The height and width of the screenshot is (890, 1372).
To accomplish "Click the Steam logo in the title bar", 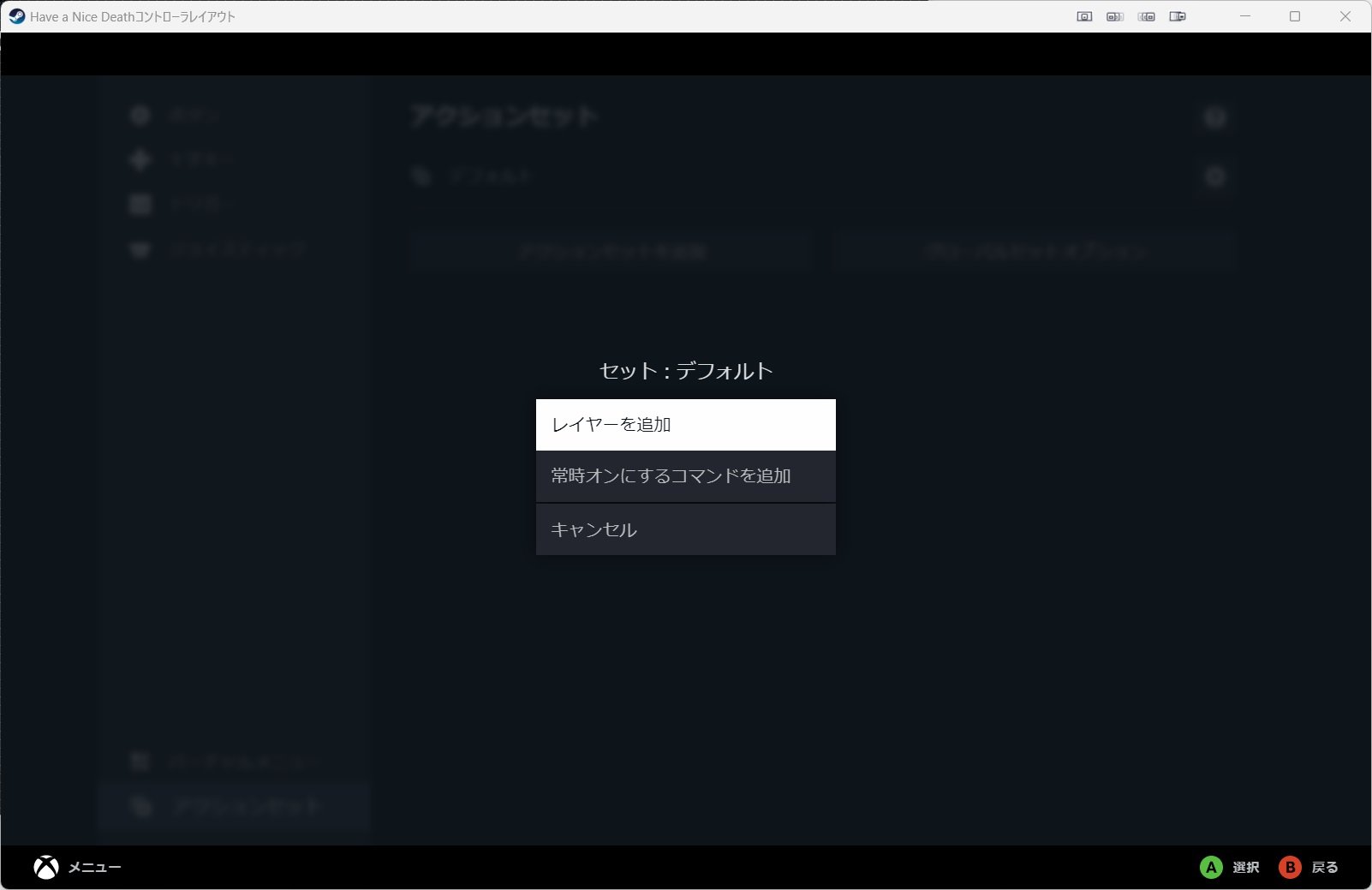I will point(16,16).
